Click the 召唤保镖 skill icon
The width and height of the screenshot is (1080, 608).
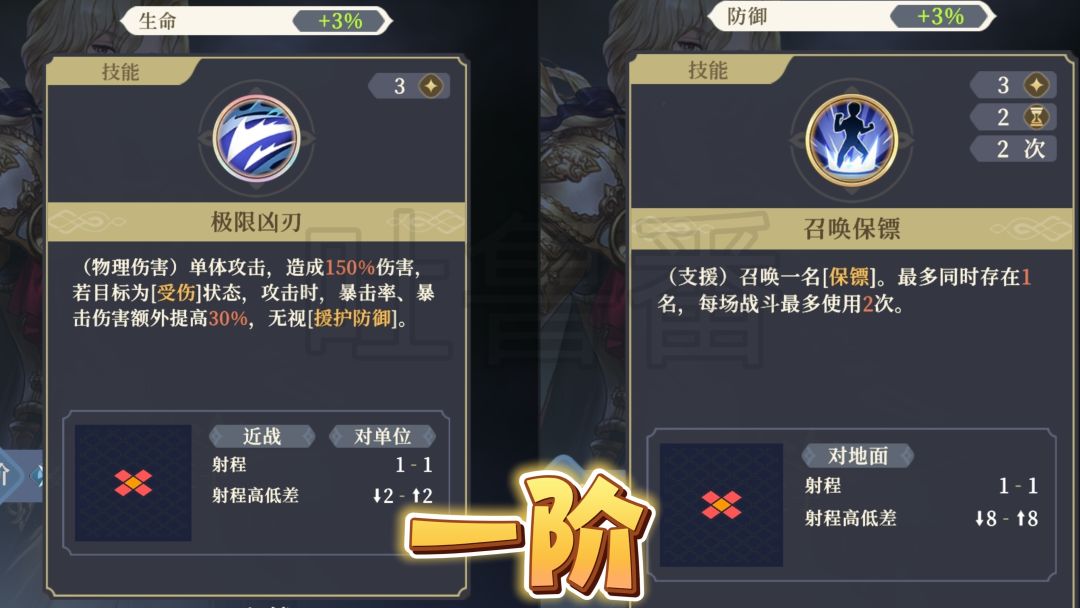[x=851, y=140]
